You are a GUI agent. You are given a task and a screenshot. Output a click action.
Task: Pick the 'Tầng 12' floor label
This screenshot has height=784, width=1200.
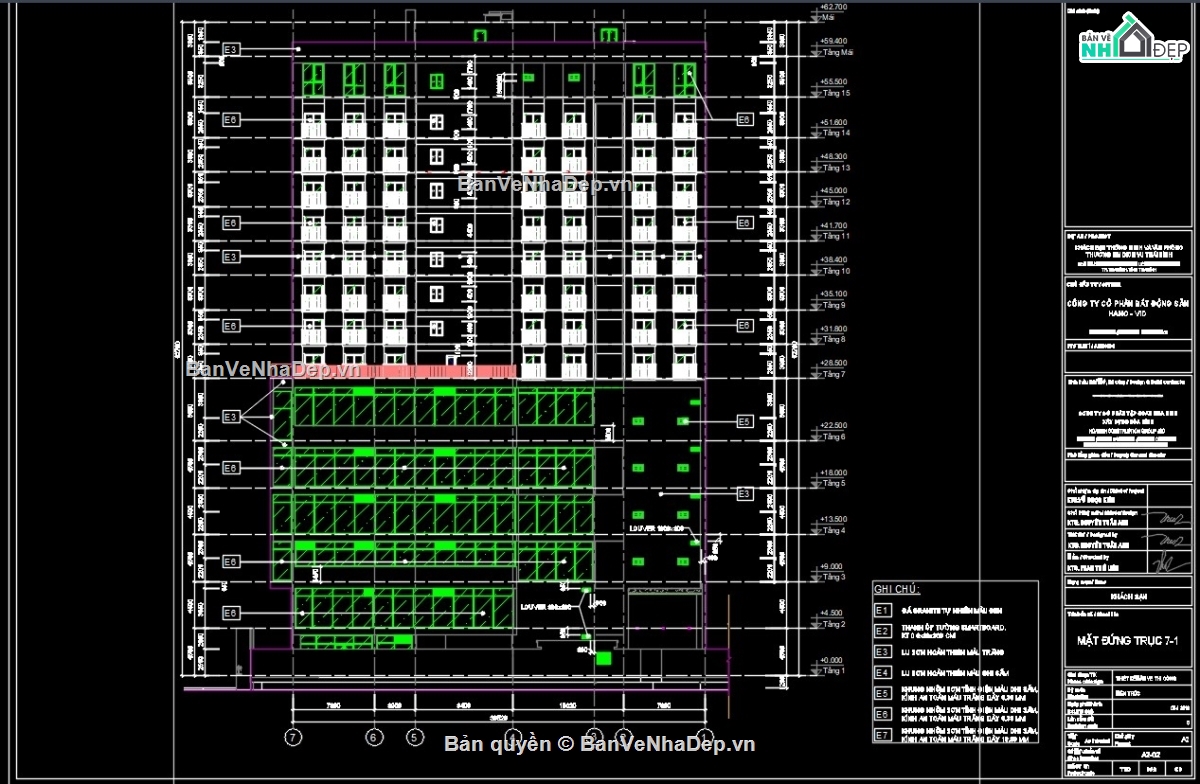tap(835, 202)
